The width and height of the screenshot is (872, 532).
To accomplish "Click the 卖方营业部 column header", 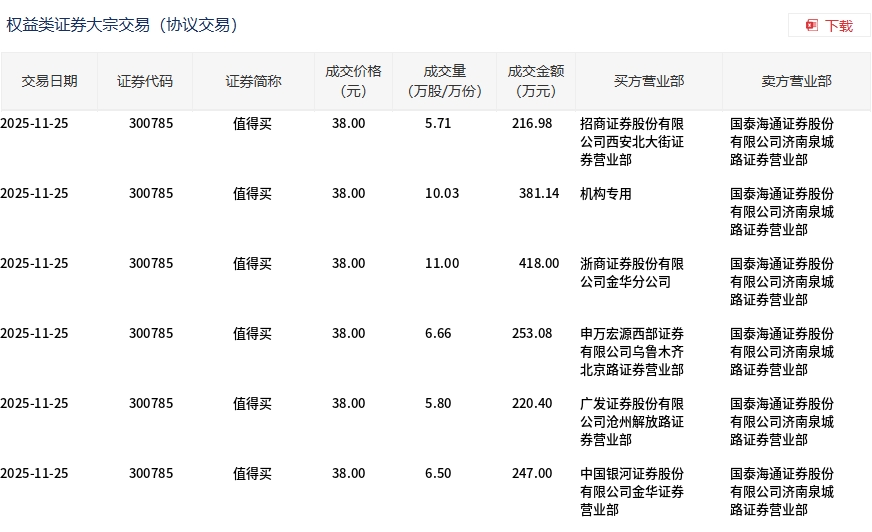I will click(x=796, y=81).
